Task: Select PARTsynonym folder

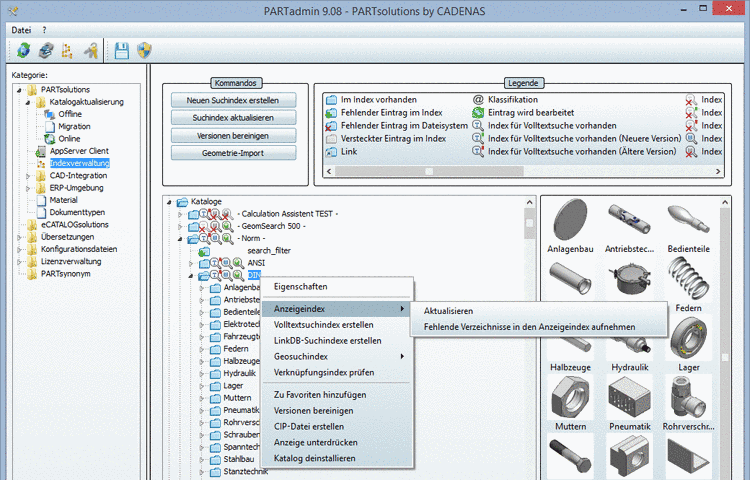Action: coord(66,274)
